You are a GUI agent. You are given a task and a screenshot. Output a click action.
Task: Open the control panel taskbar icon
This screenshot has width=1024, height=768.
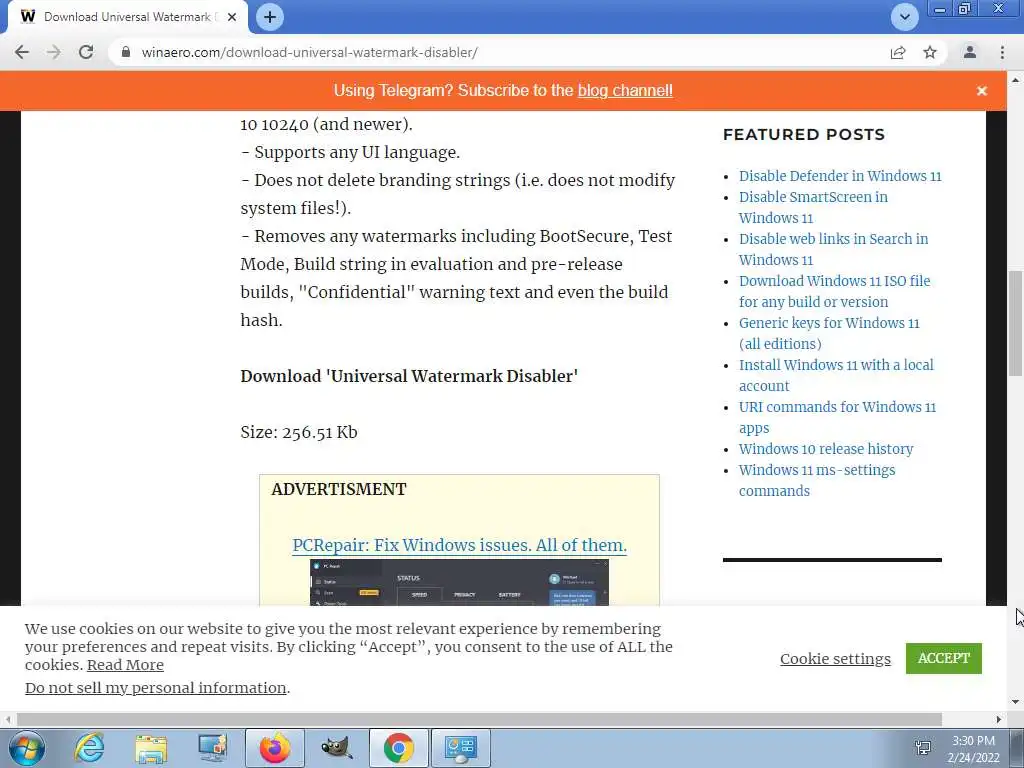460,748
